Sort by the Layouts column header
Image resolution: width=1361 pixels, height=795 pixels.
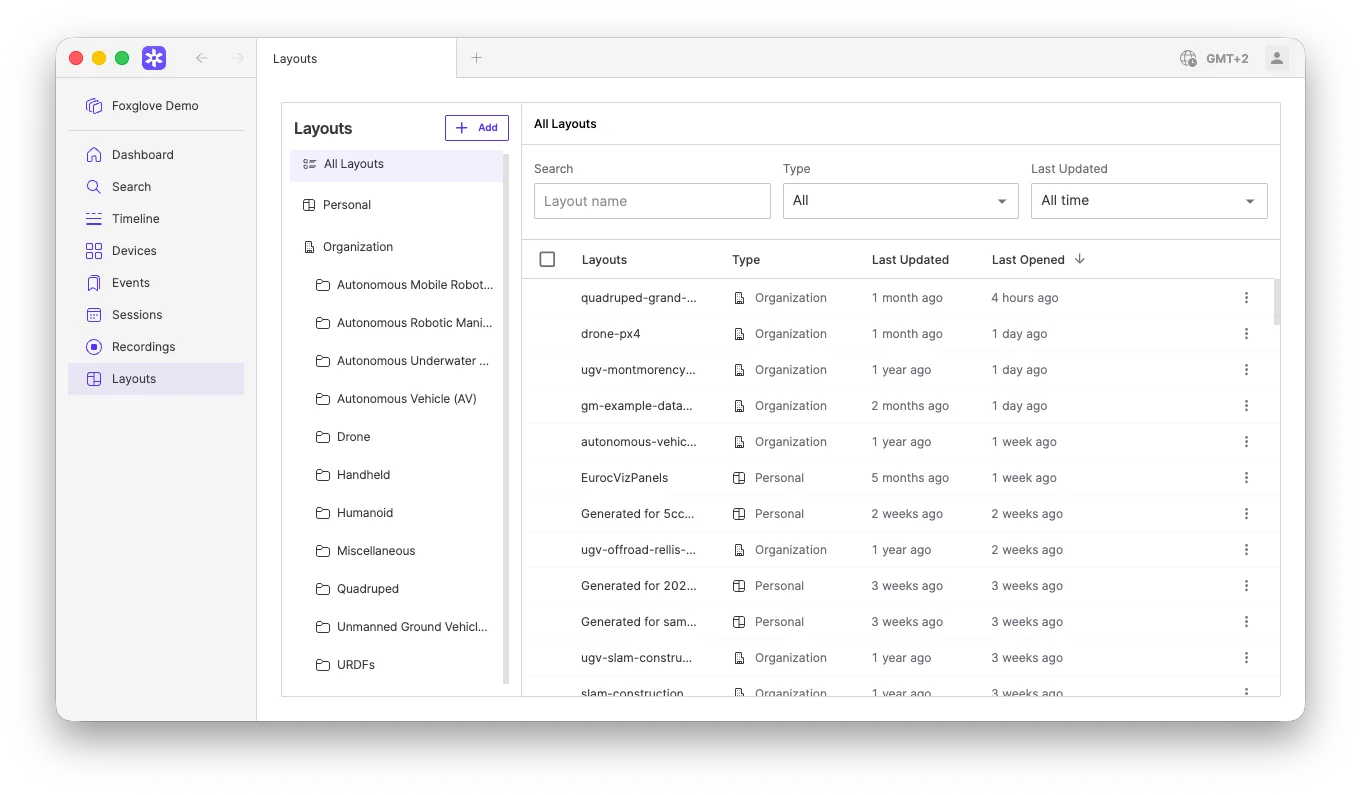pyautogui.click(x=604, y=260)
